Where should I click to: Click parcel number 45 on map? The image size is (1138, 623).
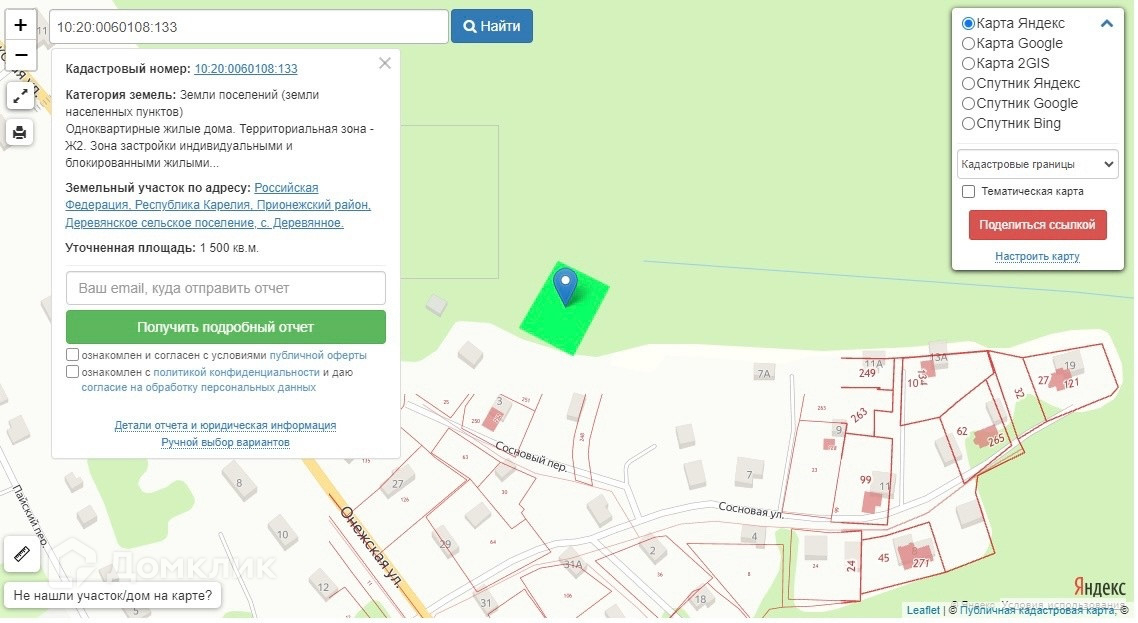pyautogui.click(x=883, y=558)
